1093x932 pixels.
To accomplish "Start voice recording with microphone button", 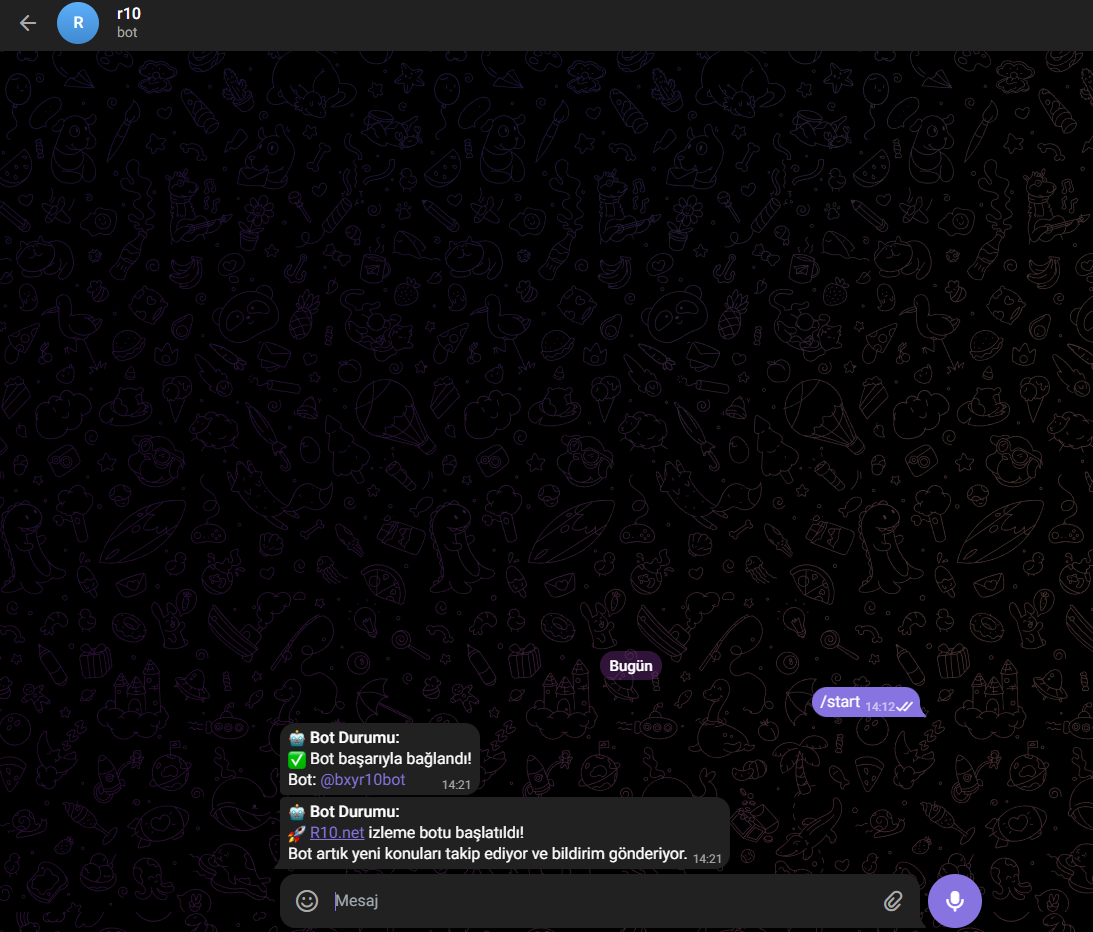I will pyautogui.click(x=954, y=901).
